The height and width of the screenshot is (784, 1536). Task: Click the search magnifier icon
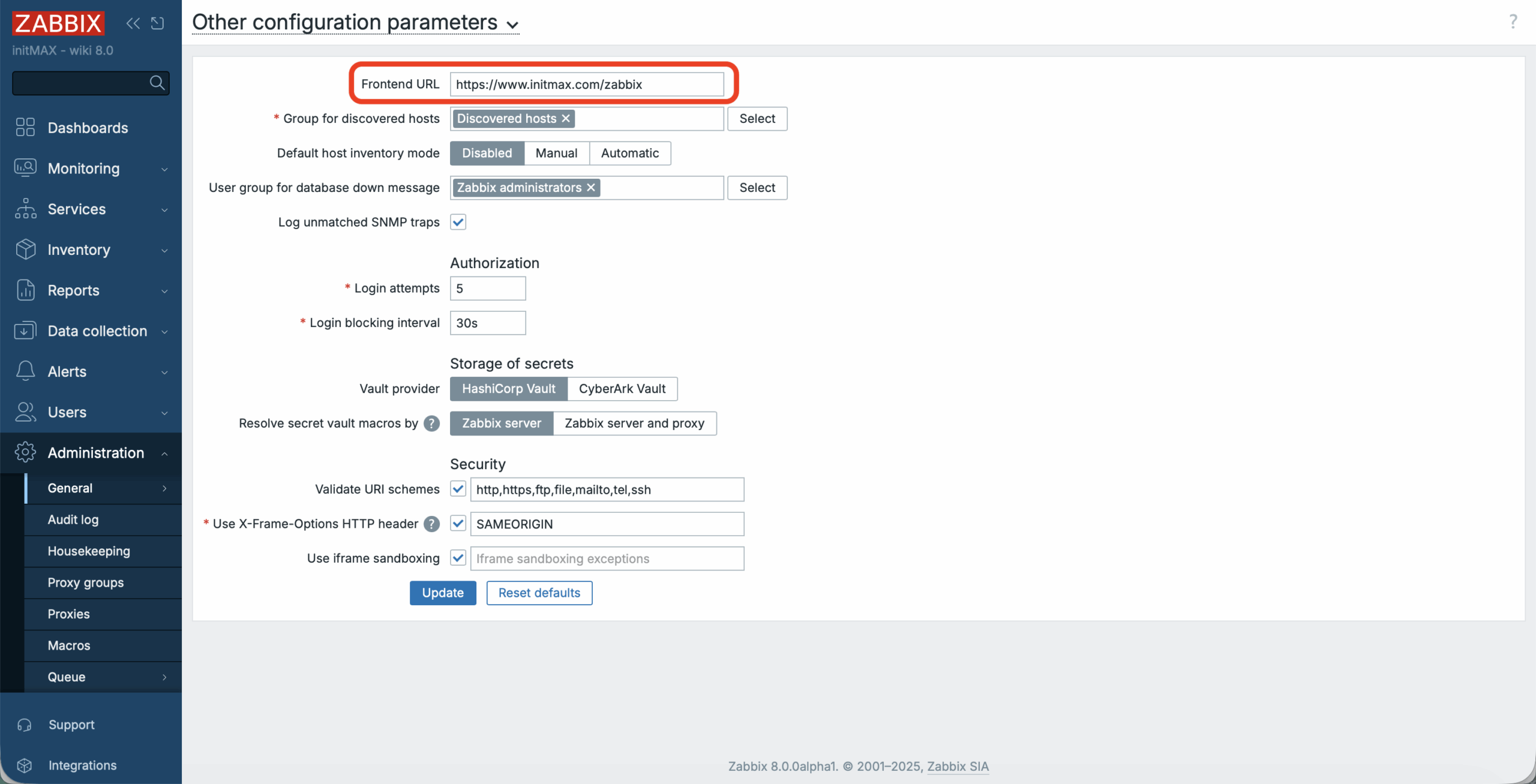[x=157, y=83]
